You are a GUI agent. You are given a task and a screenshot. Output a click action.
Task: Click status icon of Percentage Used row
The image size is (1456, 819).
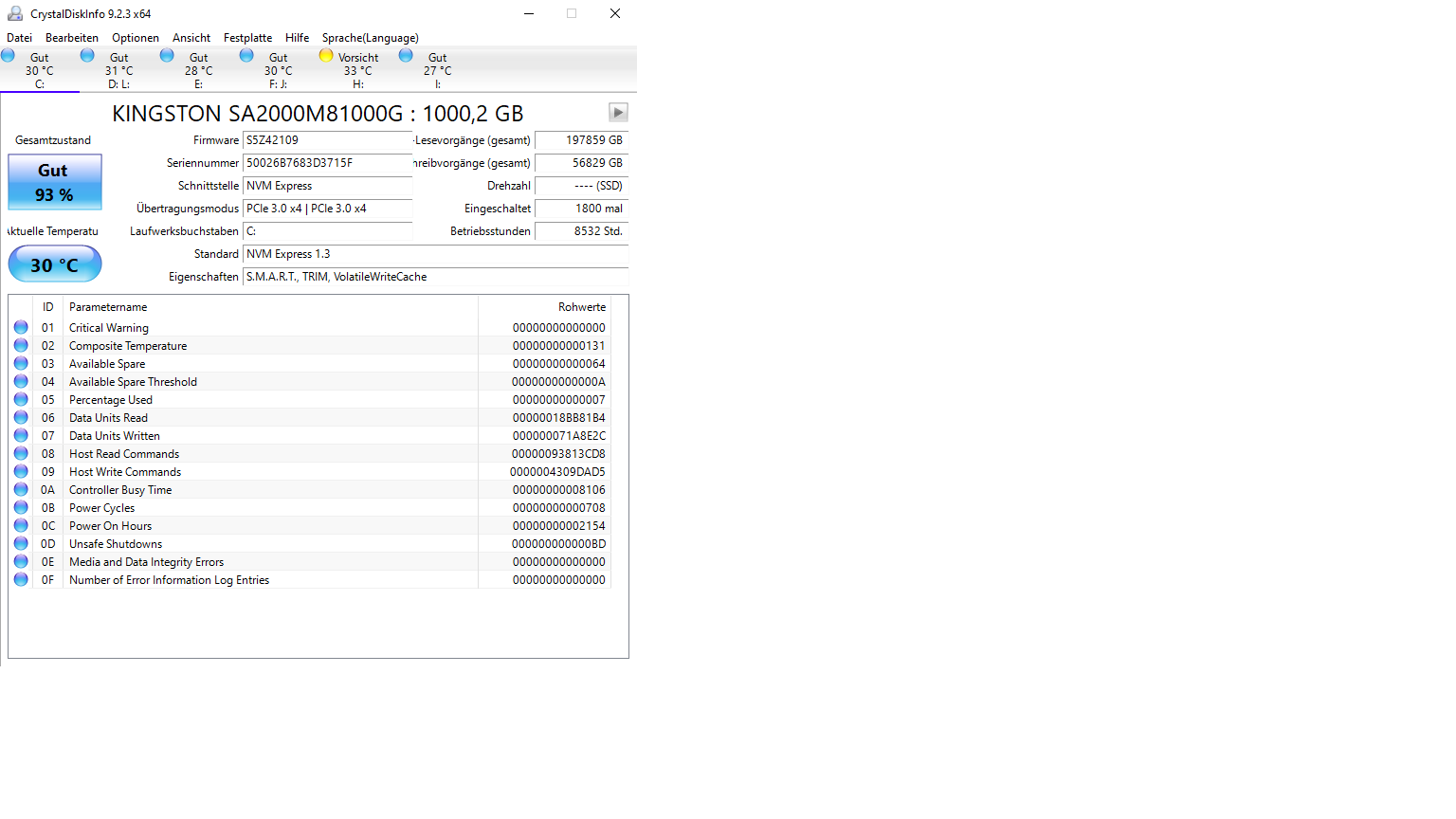(x=21, y=399)
